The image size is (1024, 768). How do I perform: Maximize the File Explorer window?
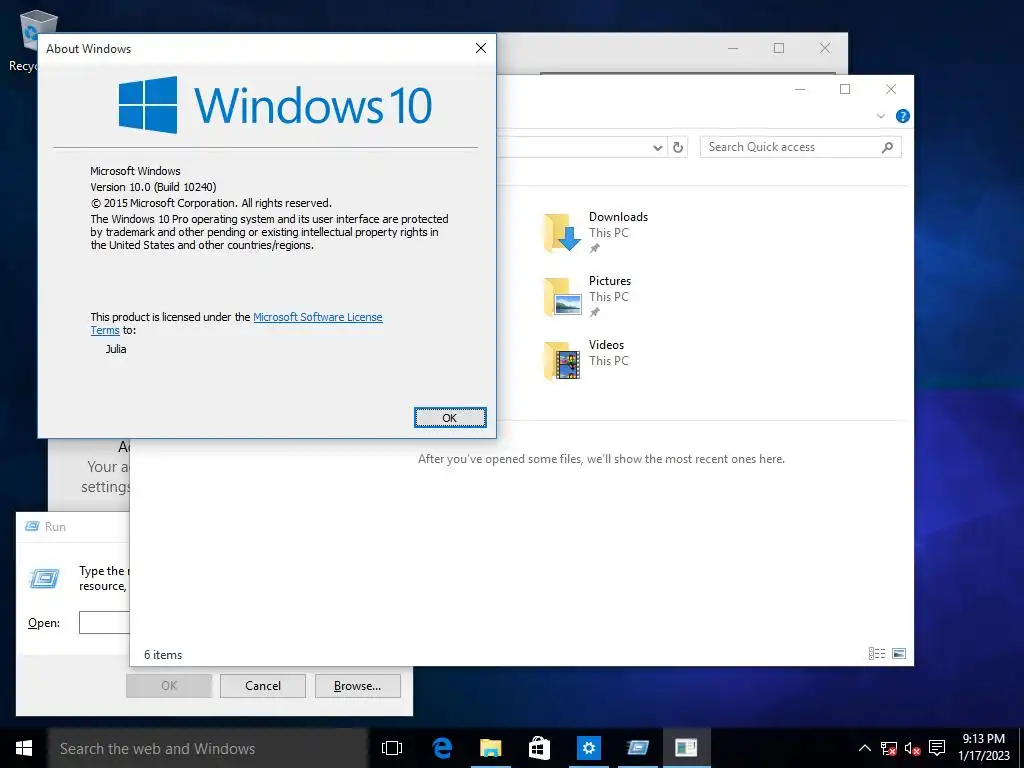844,89
